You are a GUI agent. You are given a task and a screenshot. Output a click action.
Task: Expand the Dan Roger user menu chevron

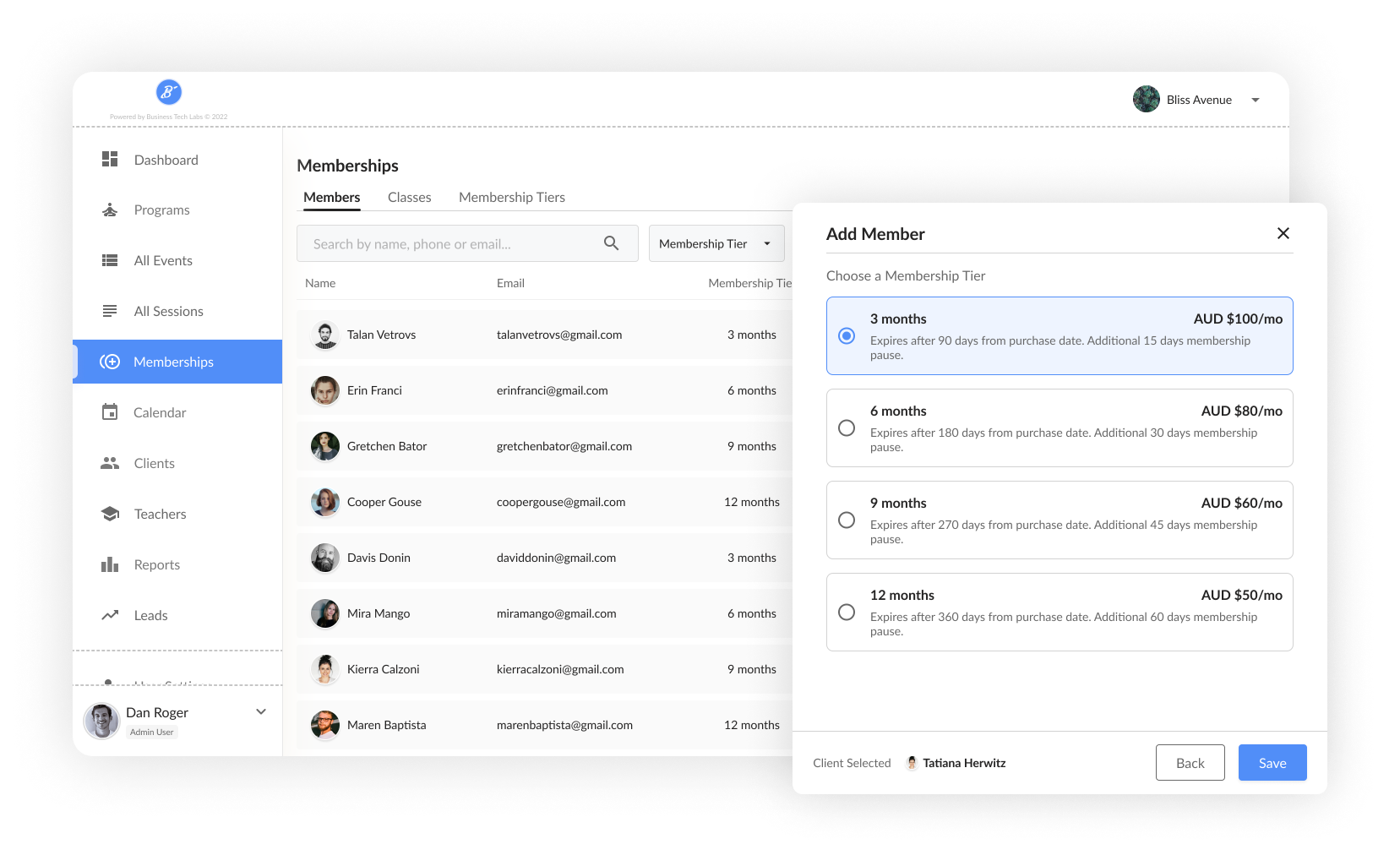[x=261, y=712]
